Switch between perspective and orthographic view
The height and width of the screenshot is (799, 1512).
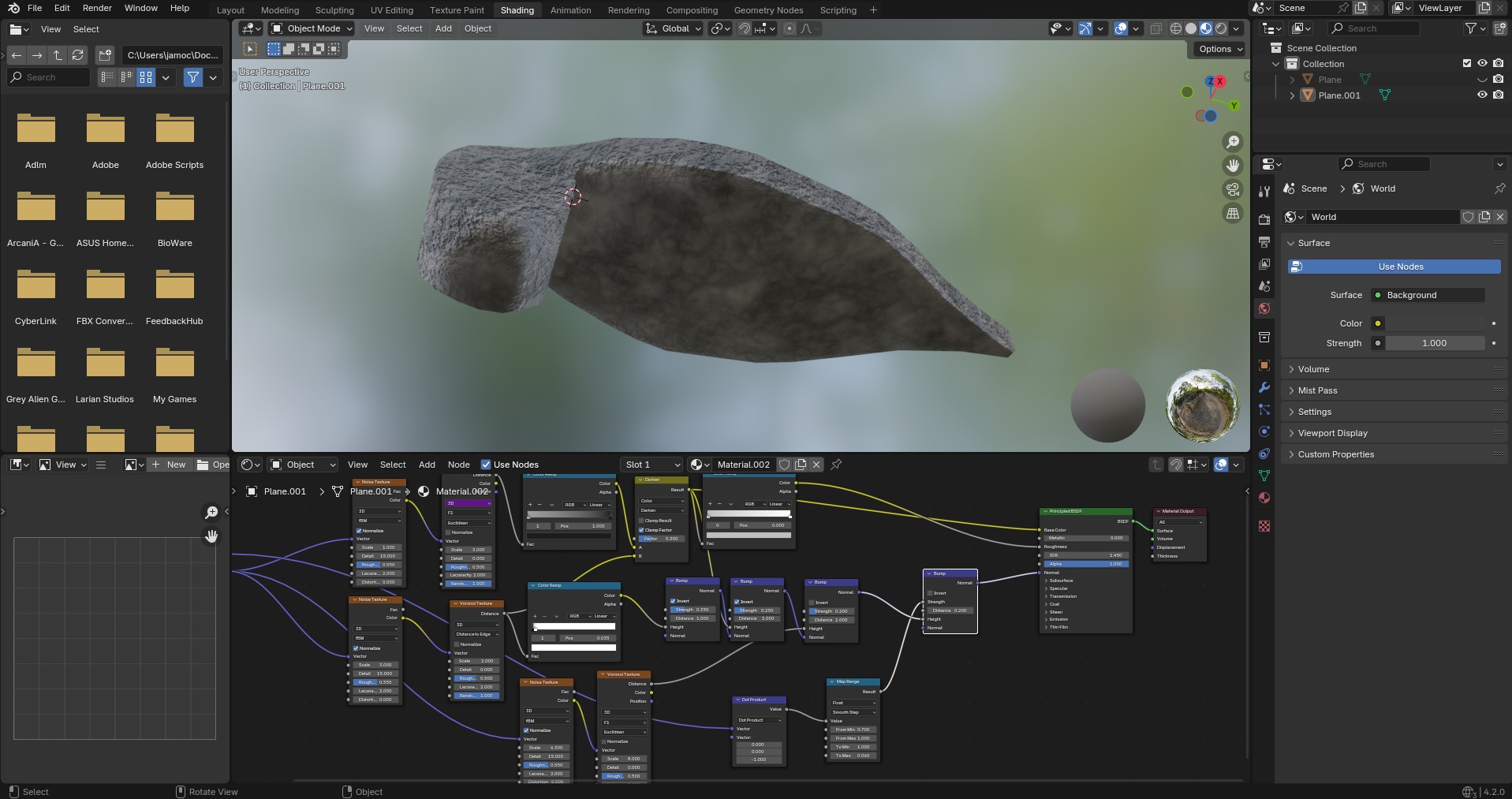coord(1232,213)
